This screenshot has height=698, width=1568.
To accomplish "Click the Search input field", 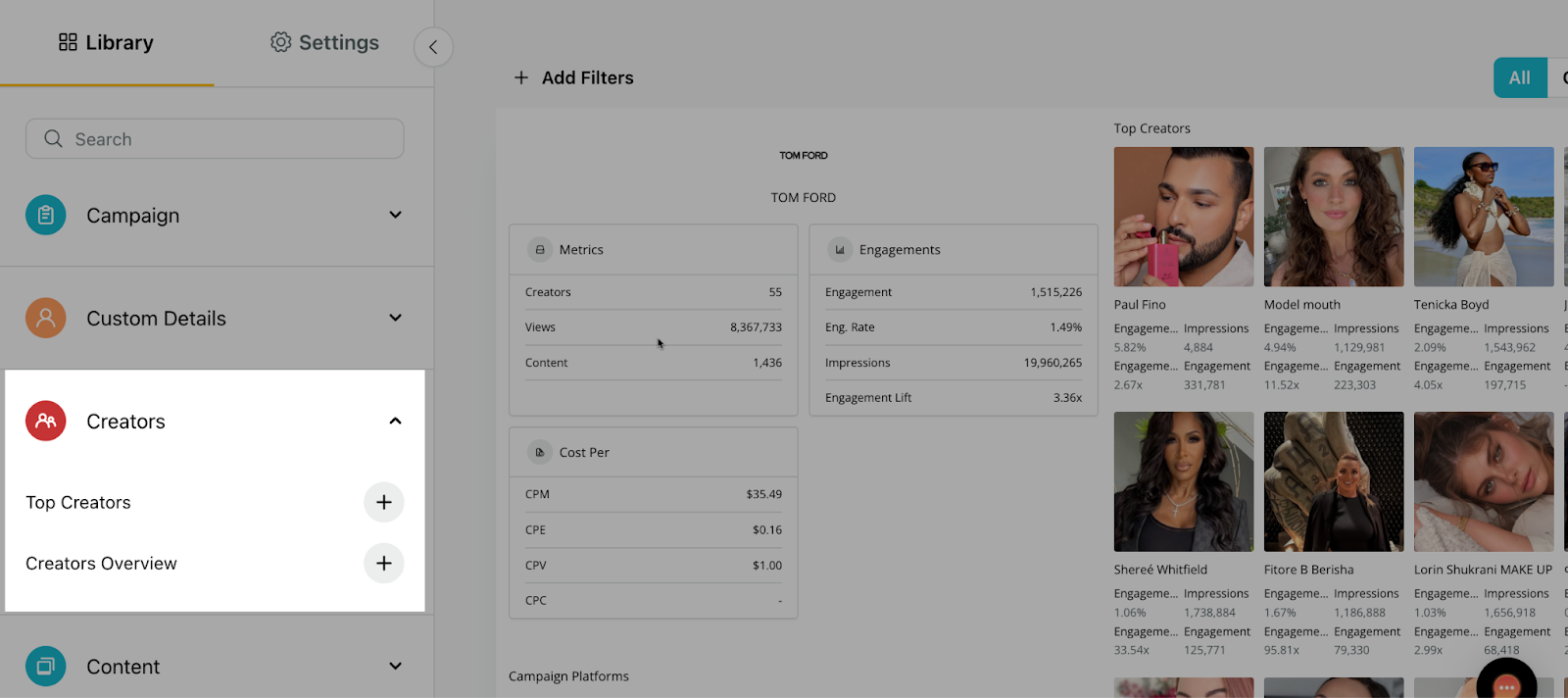I will (215, 139).
